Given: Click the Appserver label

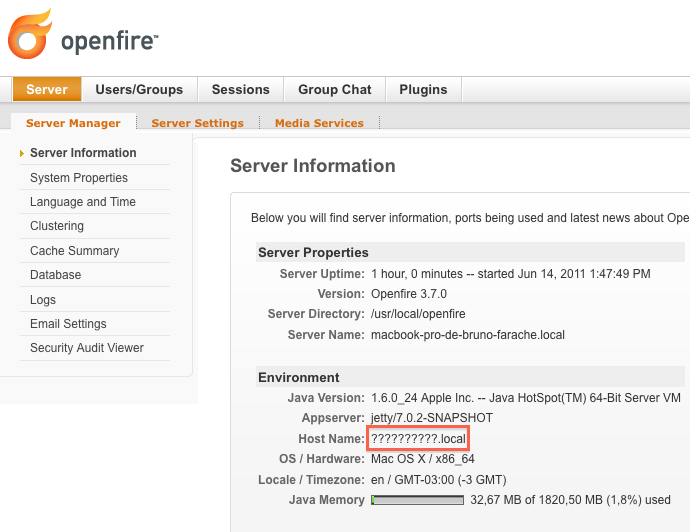Looking at the screenshot, I should pos(333,418).
